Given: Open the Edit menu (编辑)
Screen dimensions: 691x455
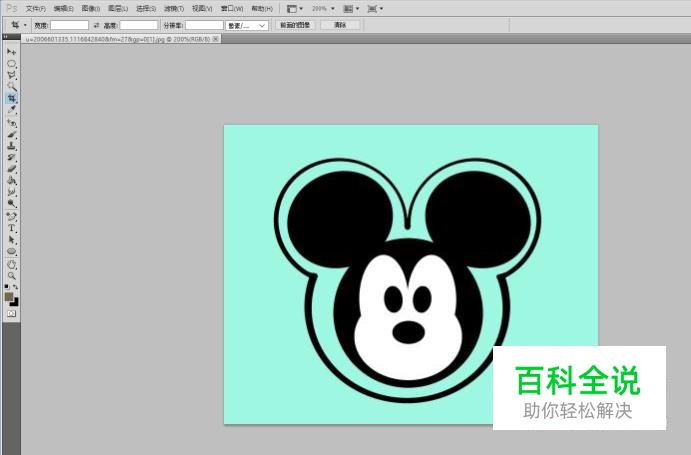Looking at the screenshot, I should tap(63, 8).
